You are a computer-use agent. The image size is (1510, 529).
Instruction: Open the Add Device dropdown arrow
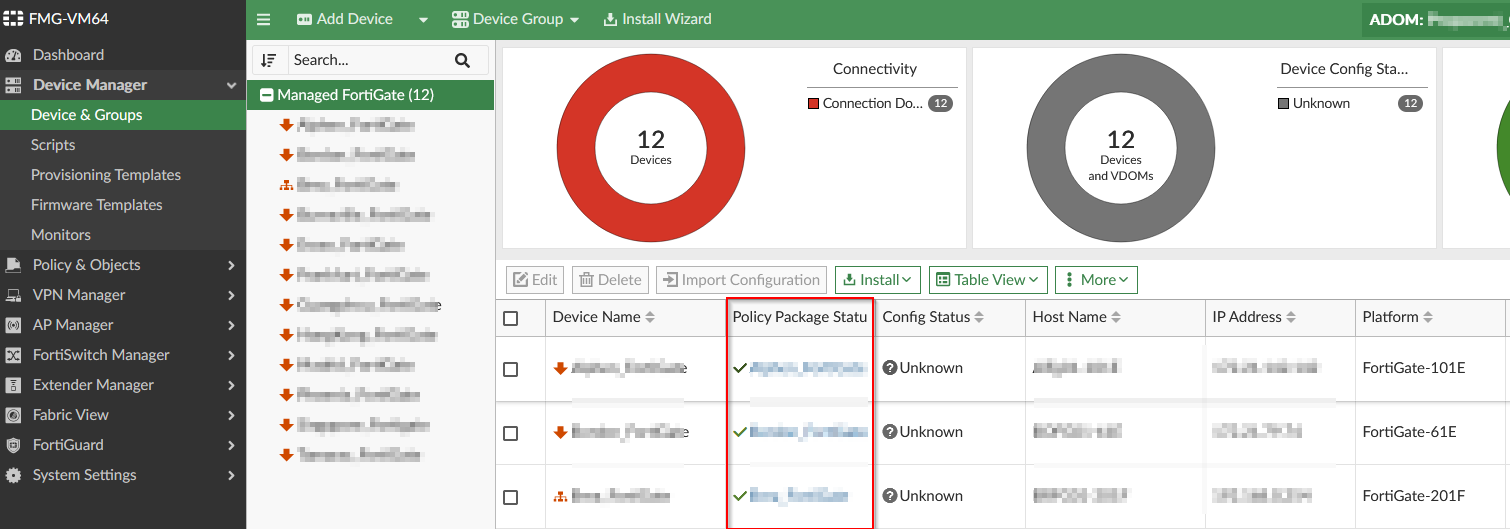point(423,19)
